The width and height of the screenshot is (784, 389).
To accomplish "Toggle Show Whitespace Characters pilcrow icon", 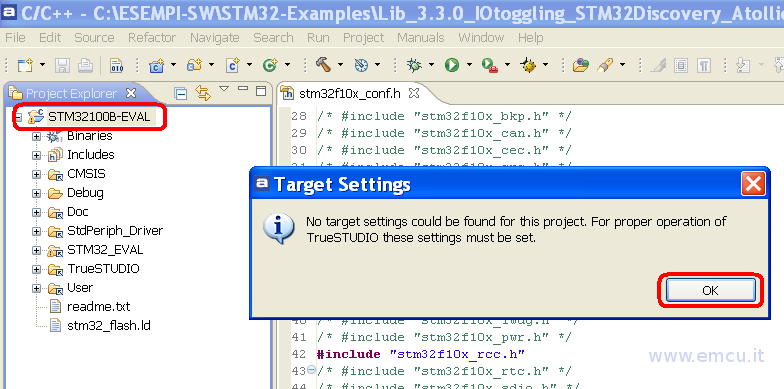I will [x=704, y=65].
